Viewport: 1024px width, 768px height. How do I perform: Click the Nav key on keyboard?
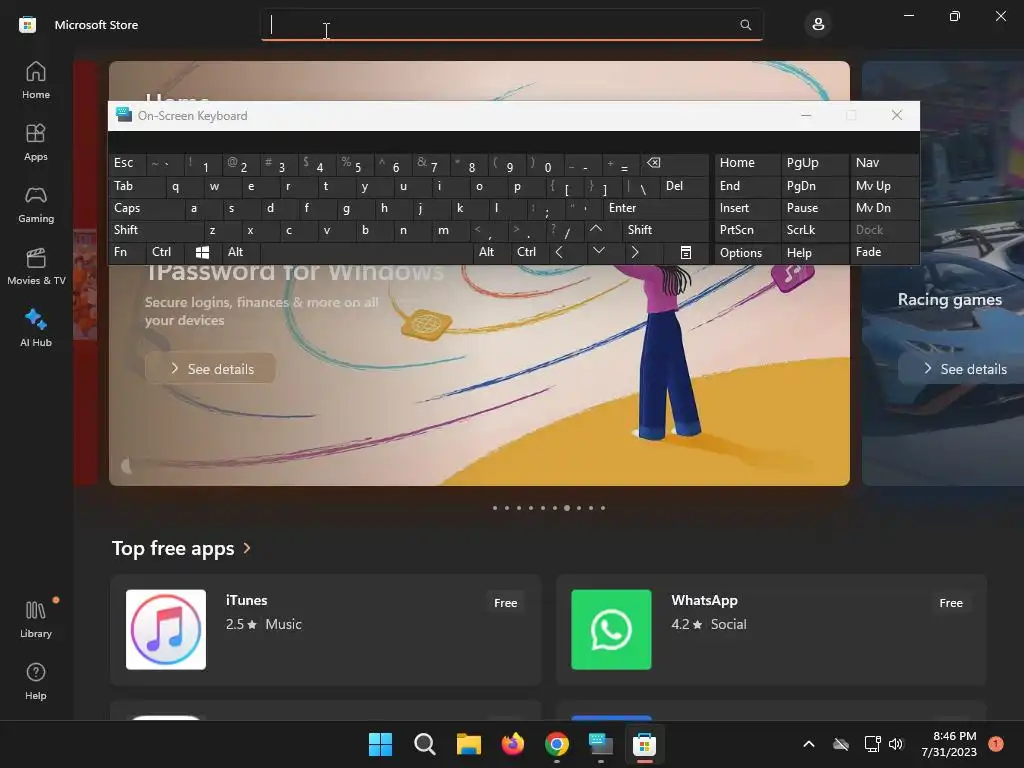pyautogui.click(x=884, y=163)
